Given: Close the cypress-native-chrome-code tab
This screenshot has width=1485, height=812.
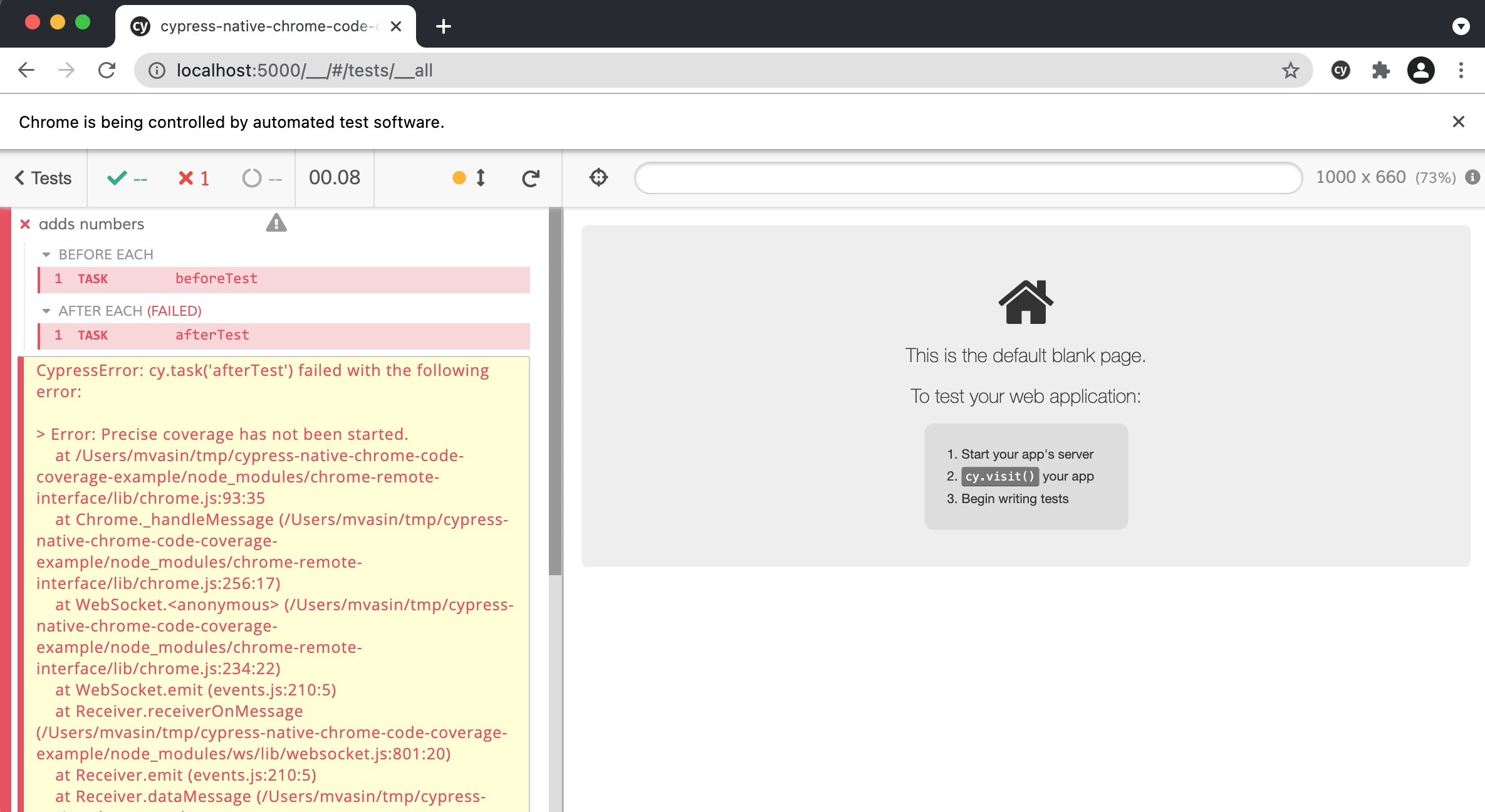Looking at the screenshot, I should pyautogui.click(x=396, y=26).
